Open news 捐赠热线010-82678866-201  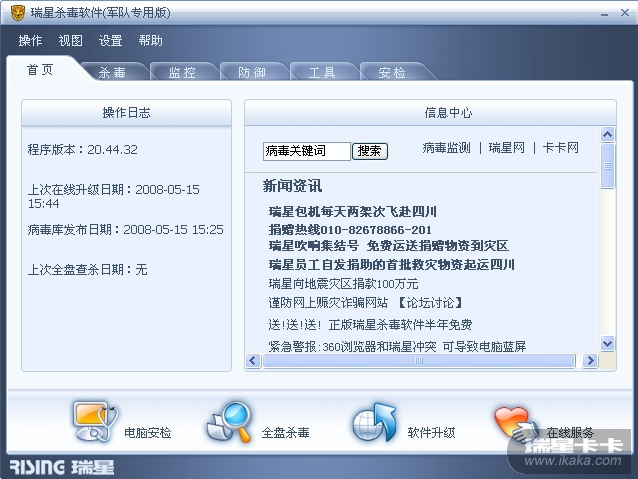coord(350,230)
